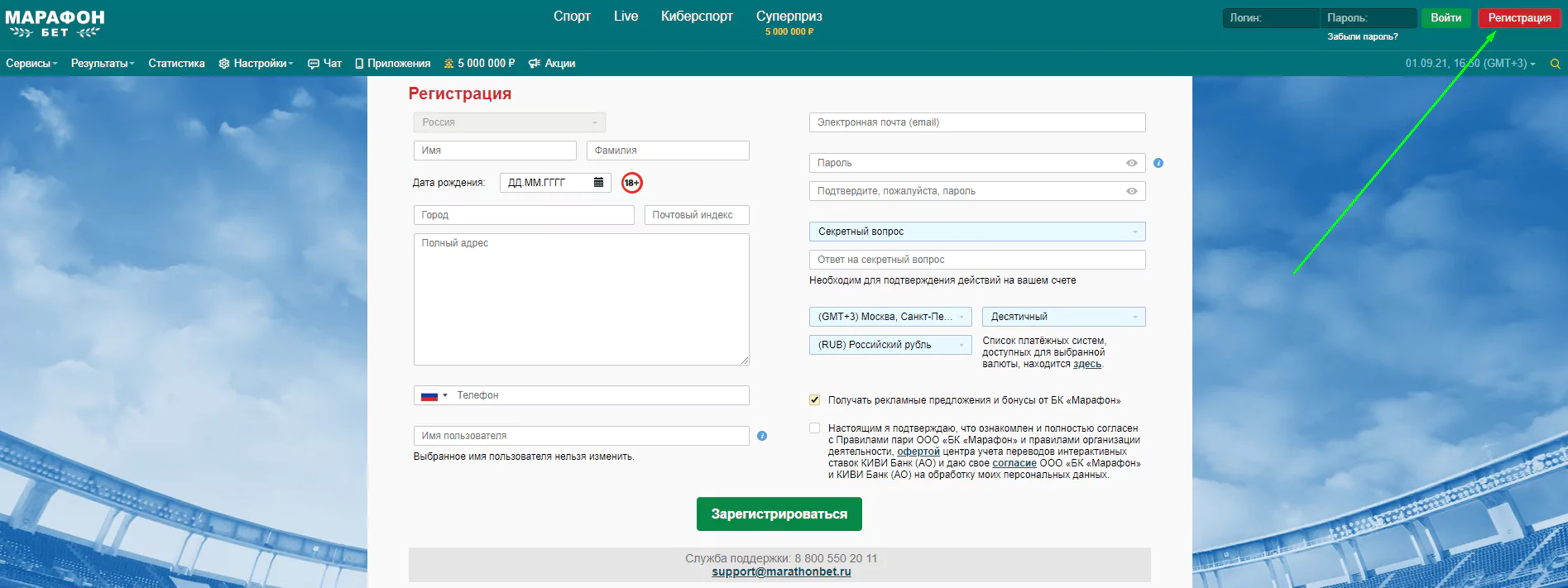Image resolution: width=1568 pixels, height=588 pixels.
Task: Click the 18+ age restriction badge
Action: 632,183
